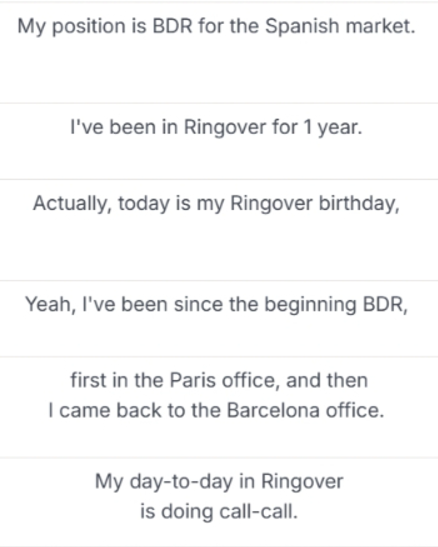Click the 'My day-to-day in Ringover' subtitle row
The image size is (438, 547).
[x=219, y=502]
